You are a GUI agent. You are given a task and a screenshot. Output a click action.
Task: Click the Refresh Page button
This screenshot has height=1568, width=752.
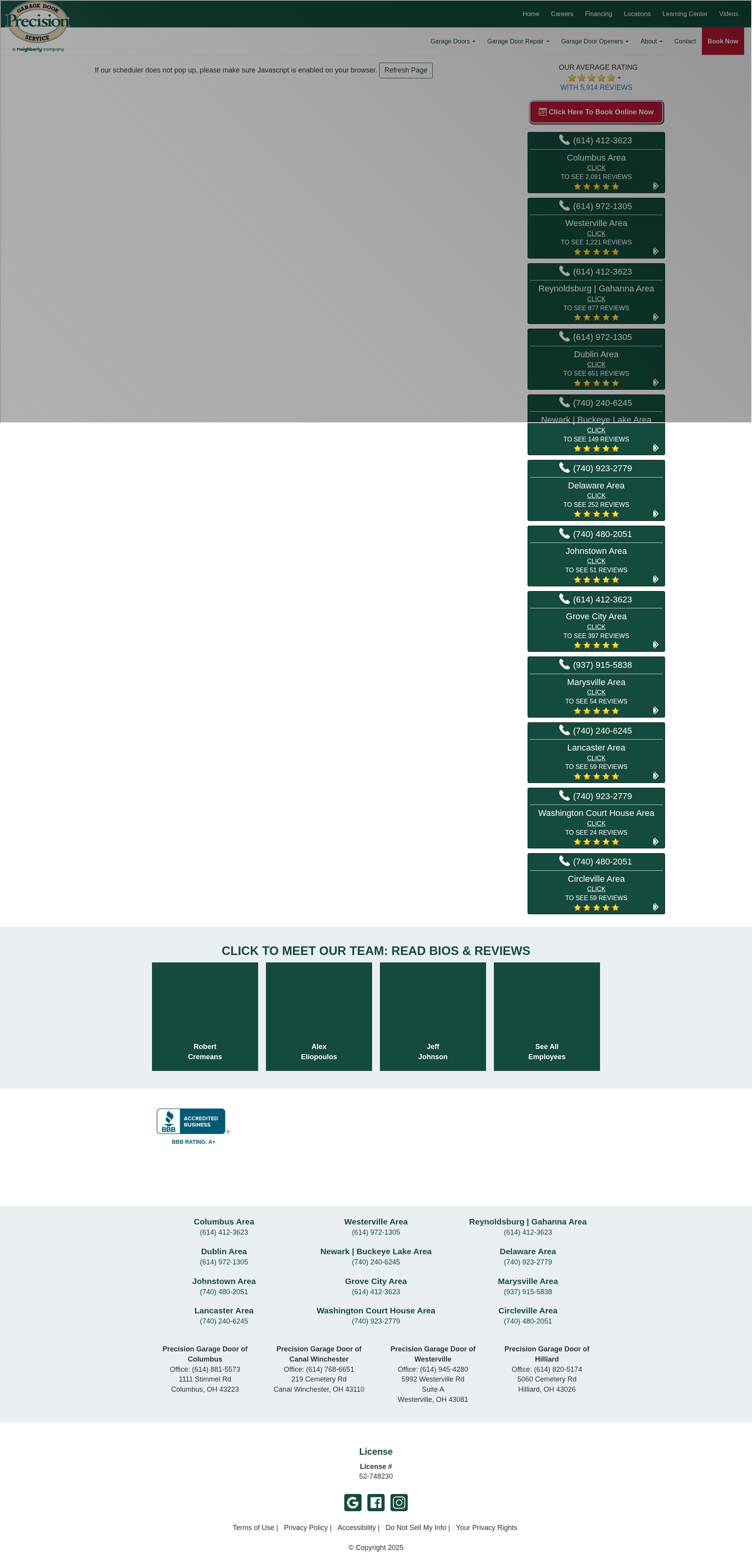point(406,70)
